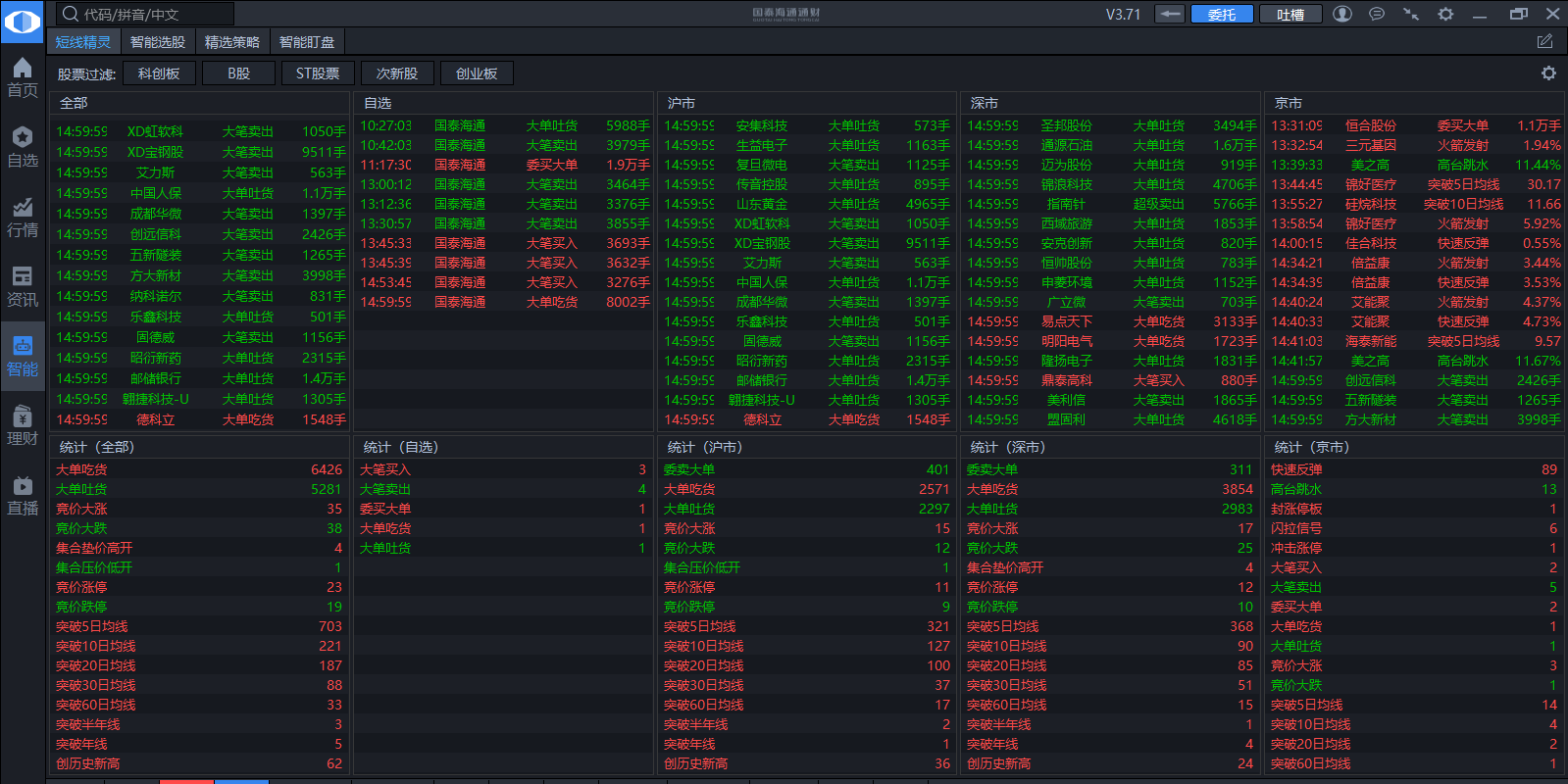Focus the 代码/拼音/中文 search box
The height and width of the screenshot is (784, 1568).
[x=145, y=14]
